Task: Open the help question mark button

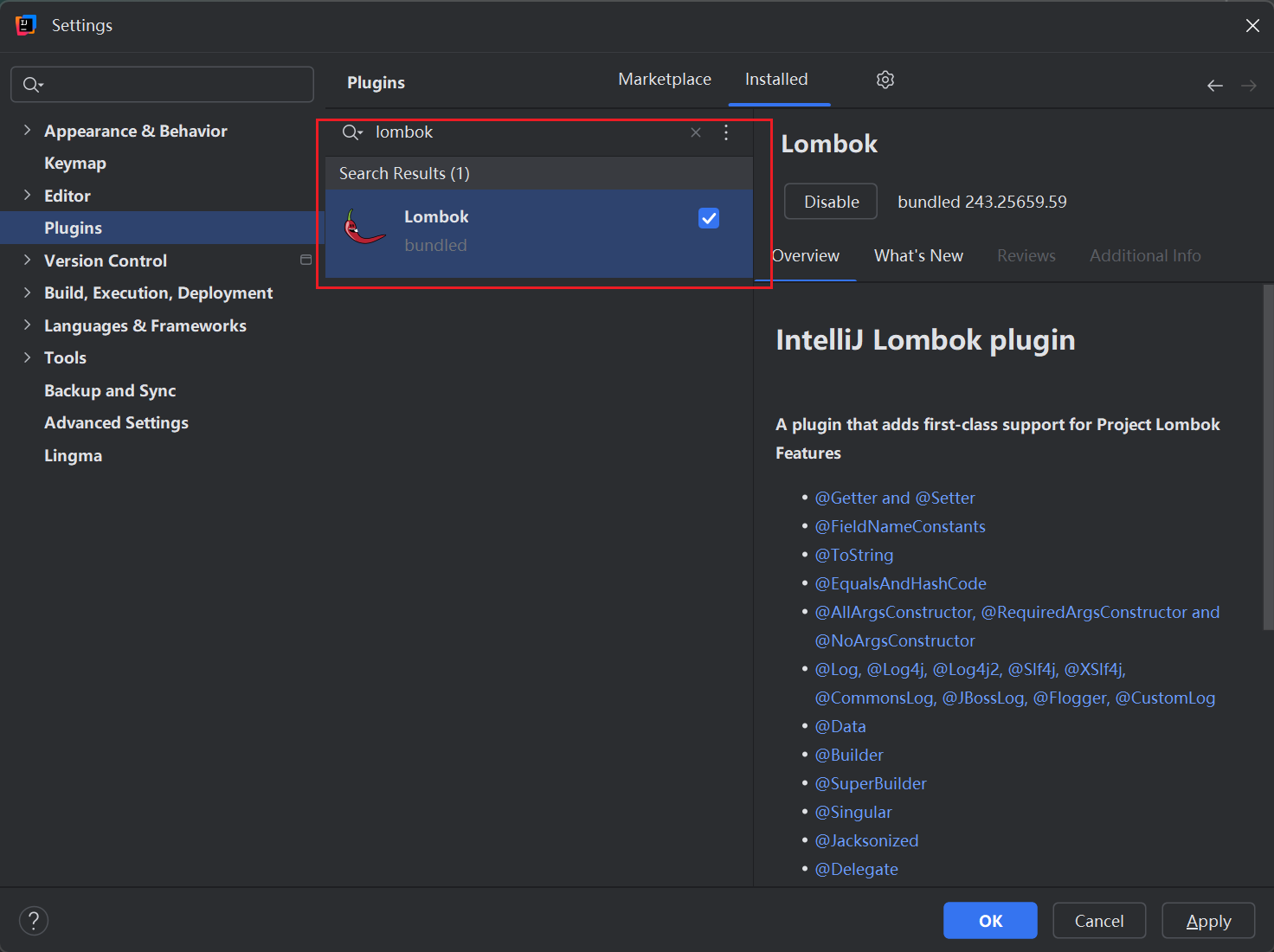Action: [34, 920]
